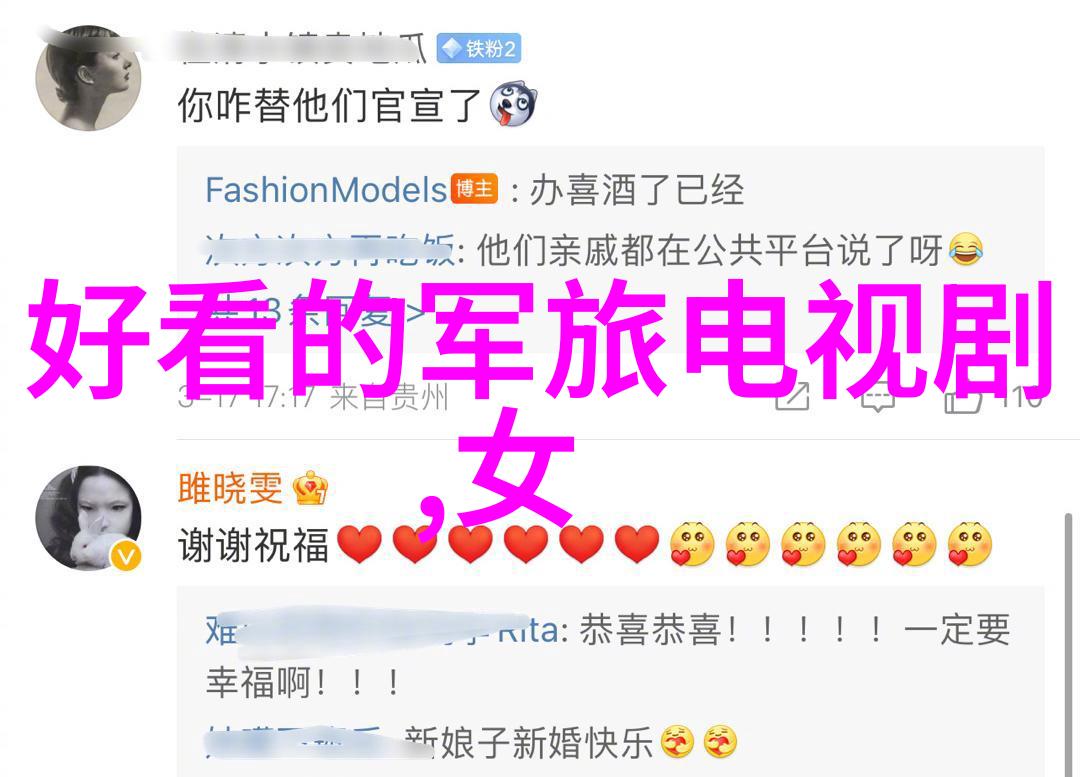Viewport: 1080px width, 777px height.
Task: Click the 来自贵州 location timestamp
Action: [389, 398]
